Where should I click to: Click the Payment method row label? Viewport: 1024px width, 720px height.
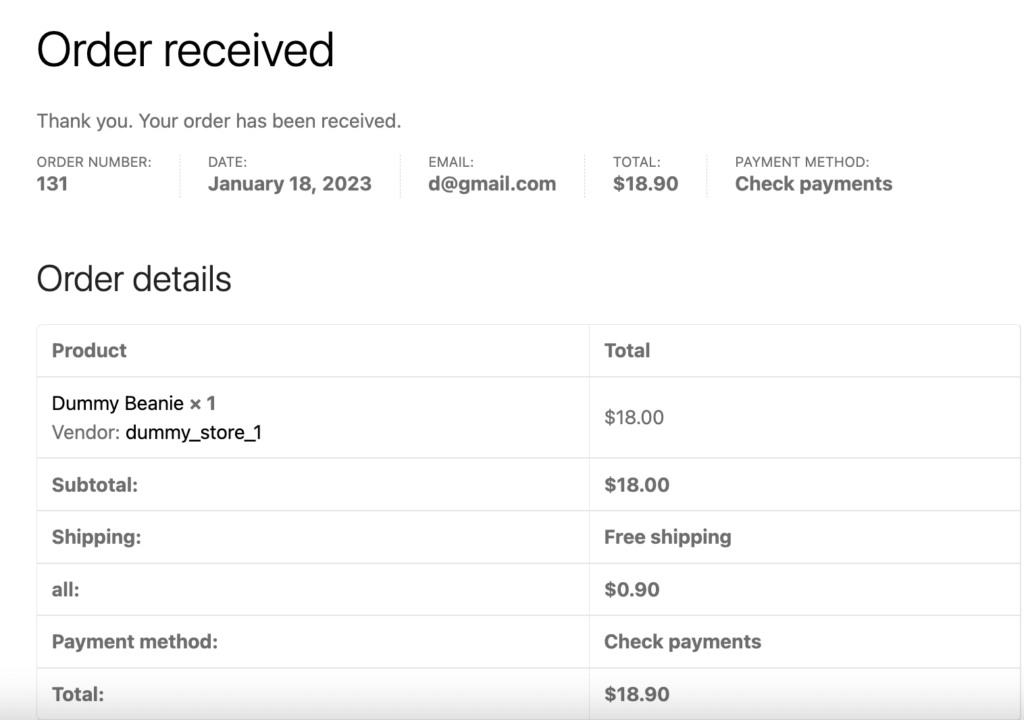135,642
